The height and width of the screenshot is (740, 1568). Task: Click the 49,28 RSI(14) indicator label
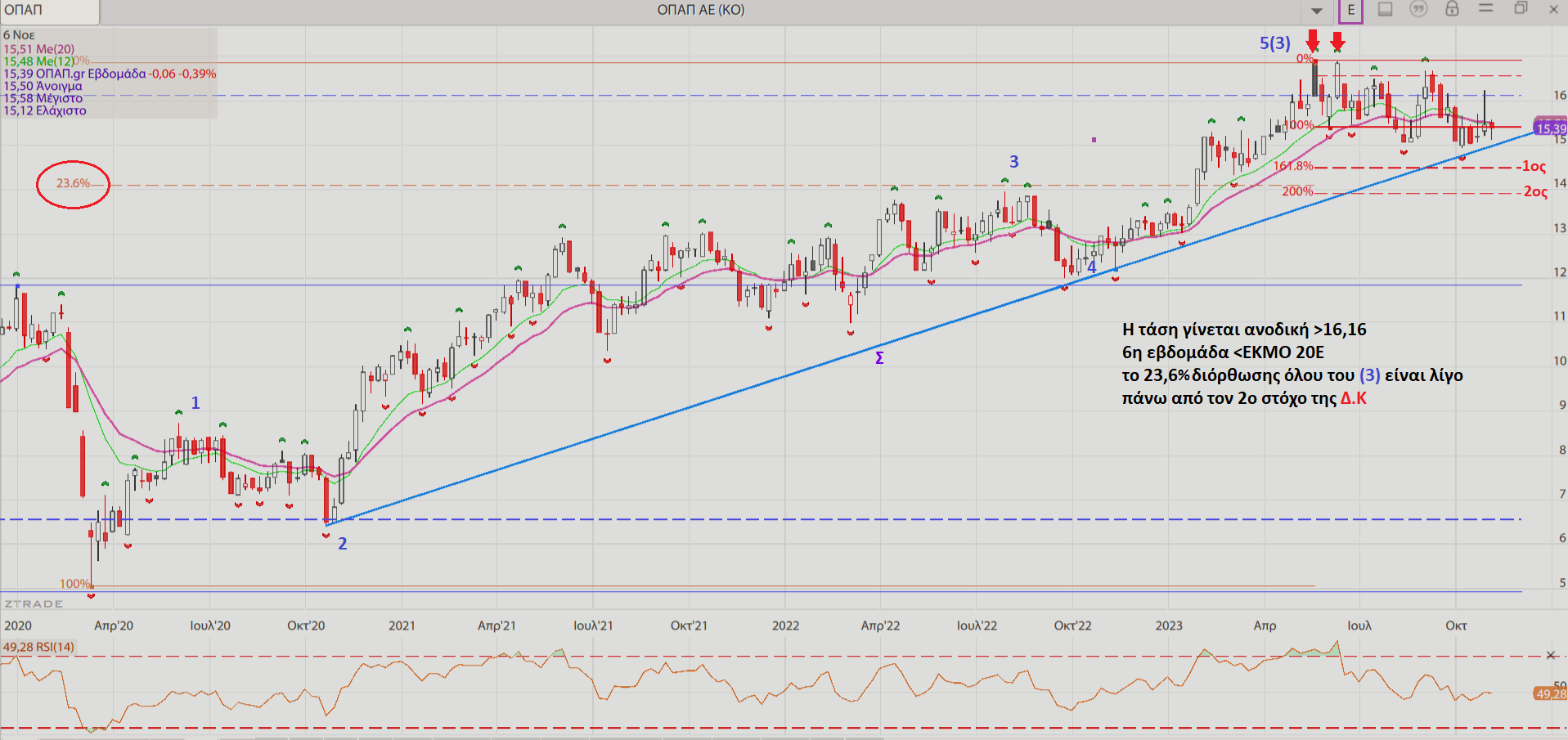(38, 647)
